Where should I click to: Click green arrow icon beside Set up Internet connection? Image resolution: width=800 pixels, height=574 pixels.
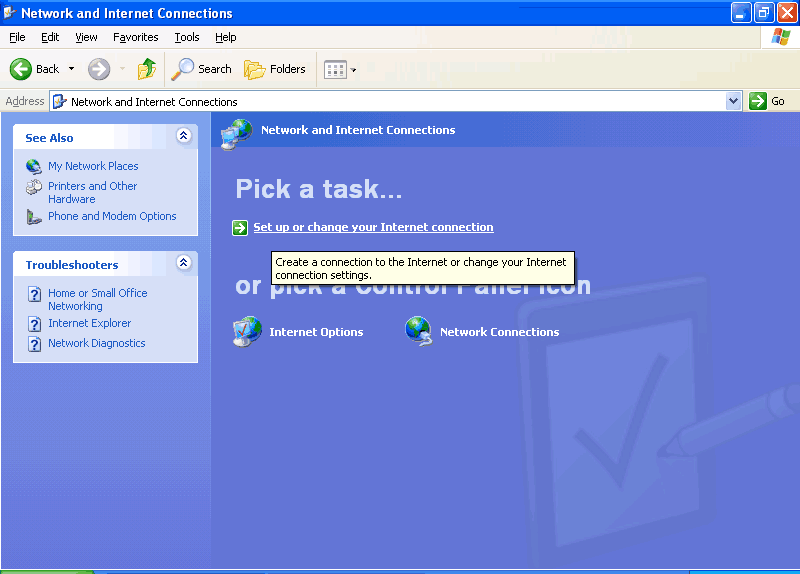pyautogui.click(x=240, y=228)
